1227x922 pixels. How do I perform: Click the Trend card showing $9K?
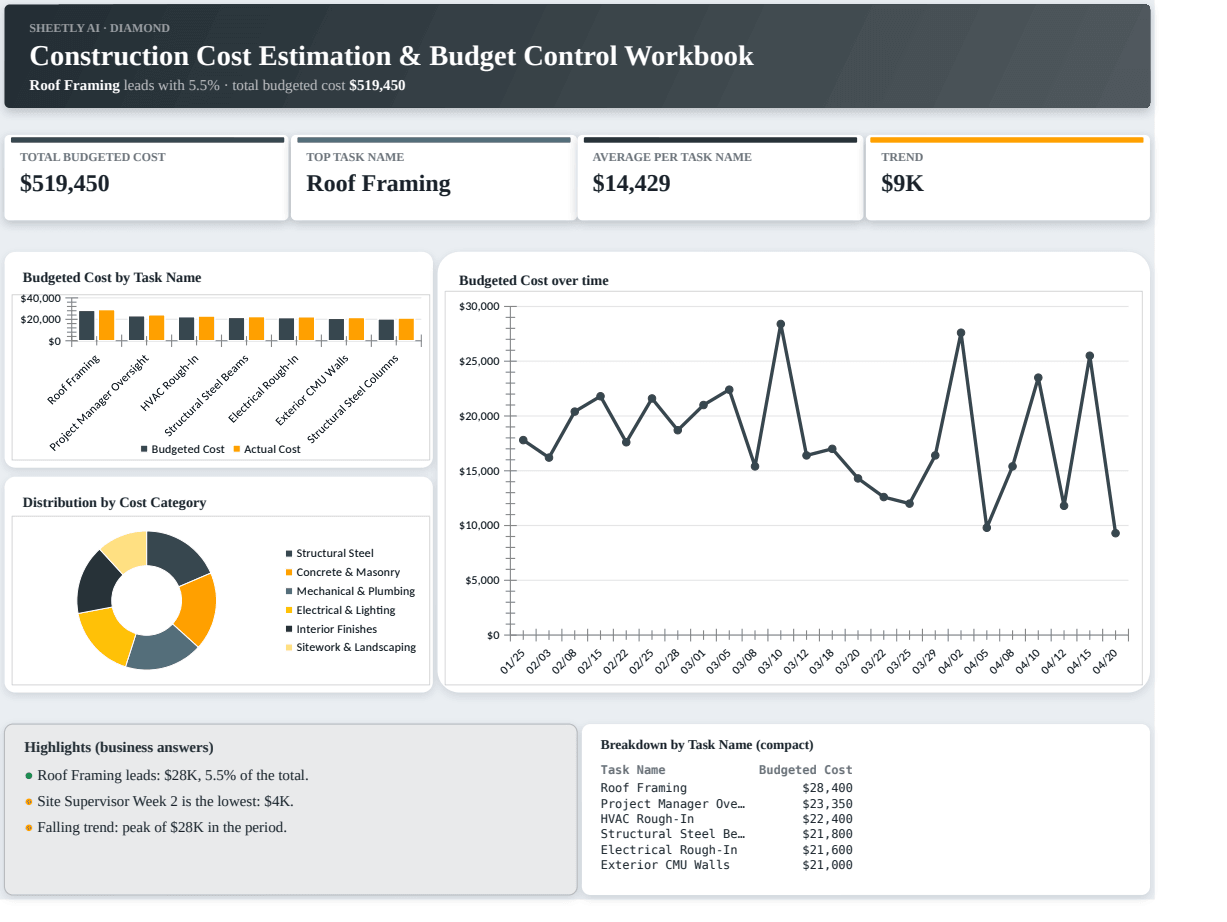tap(1006, 178)
